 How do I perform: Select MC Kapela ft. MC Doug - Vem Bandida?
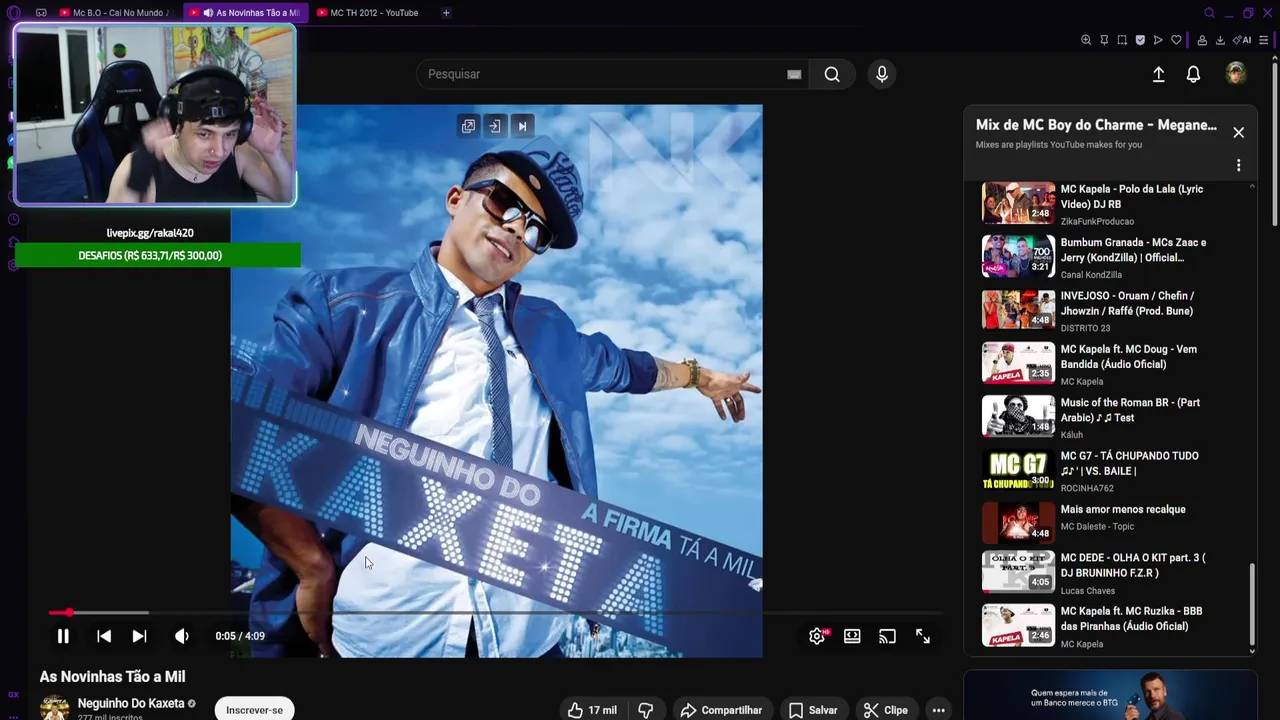click(x=1108, y=364)
